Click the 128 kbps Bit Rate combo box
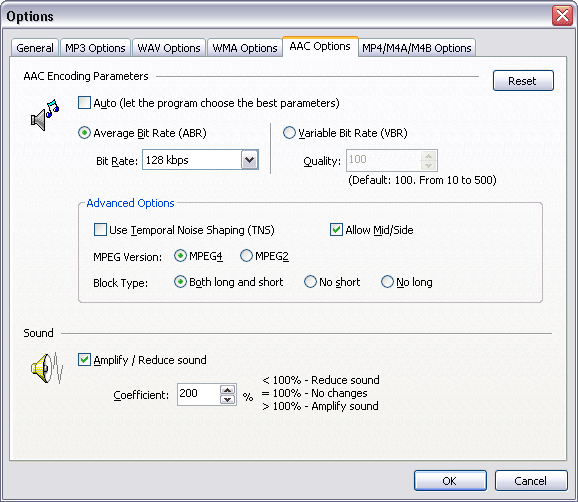 coord(201,160)
